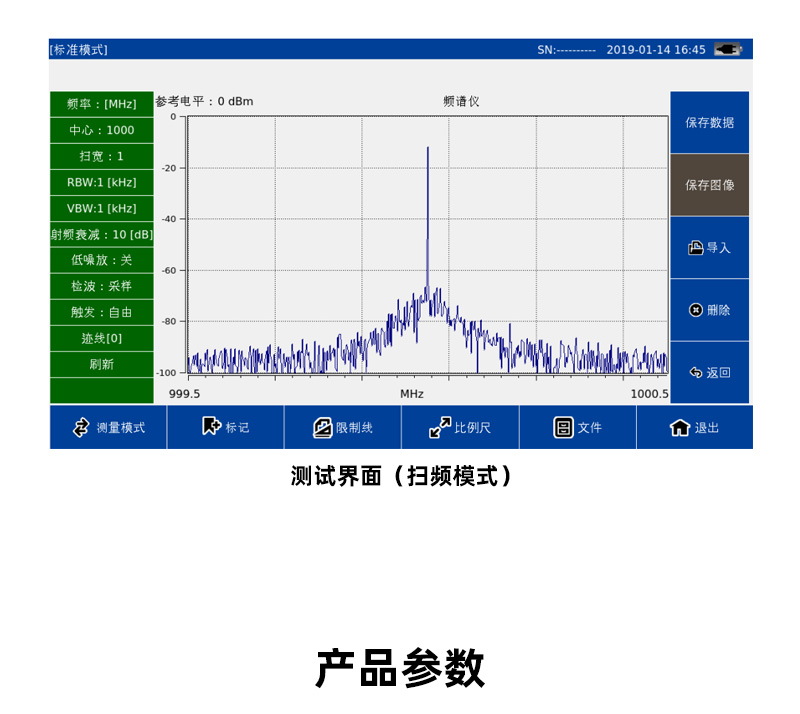Change the 检波 detector mode setting
The image size is (800, 714).
pyautogui.click(x=102, y=286)
